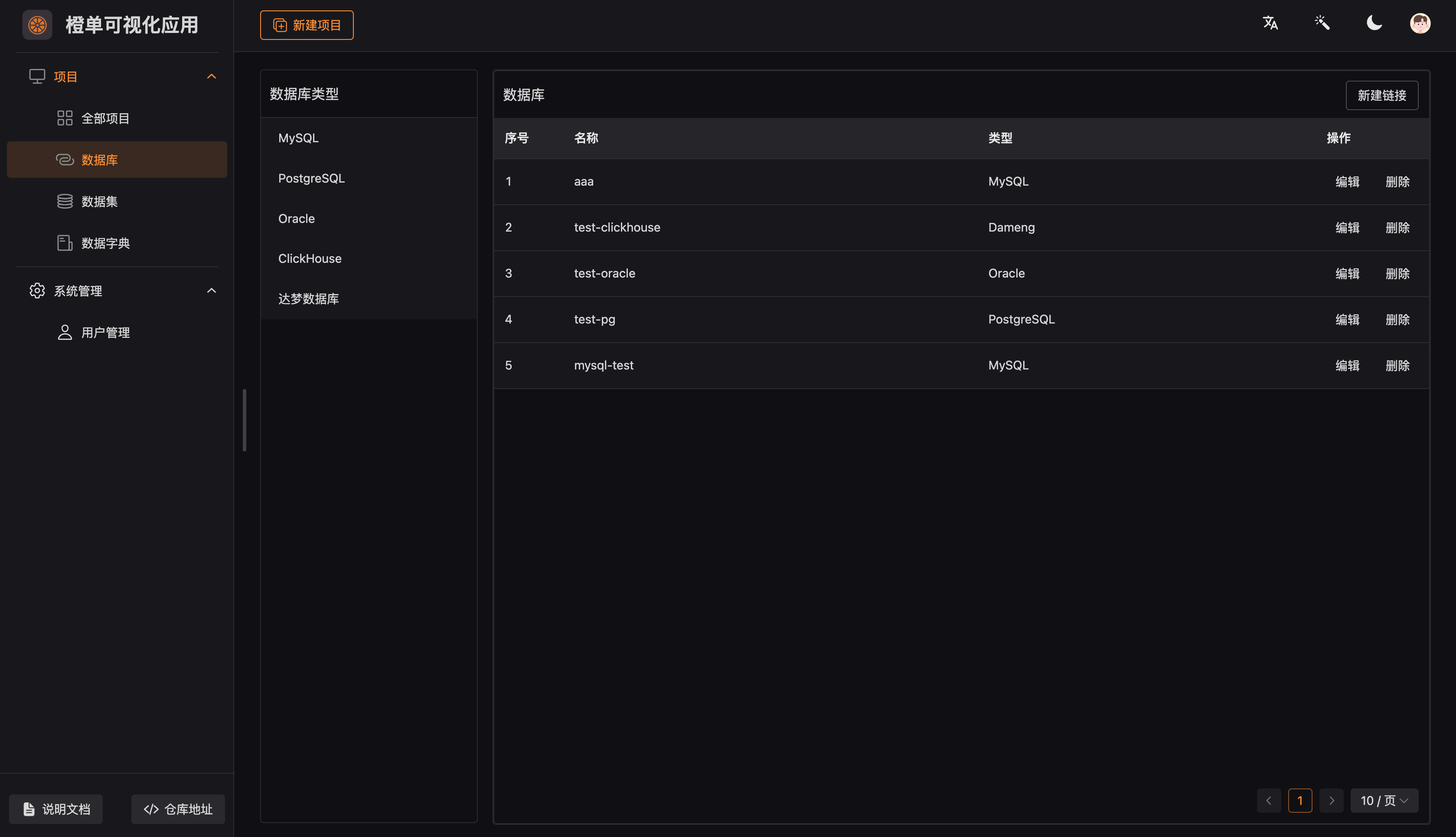Click the Dameng type cell

1011,227
